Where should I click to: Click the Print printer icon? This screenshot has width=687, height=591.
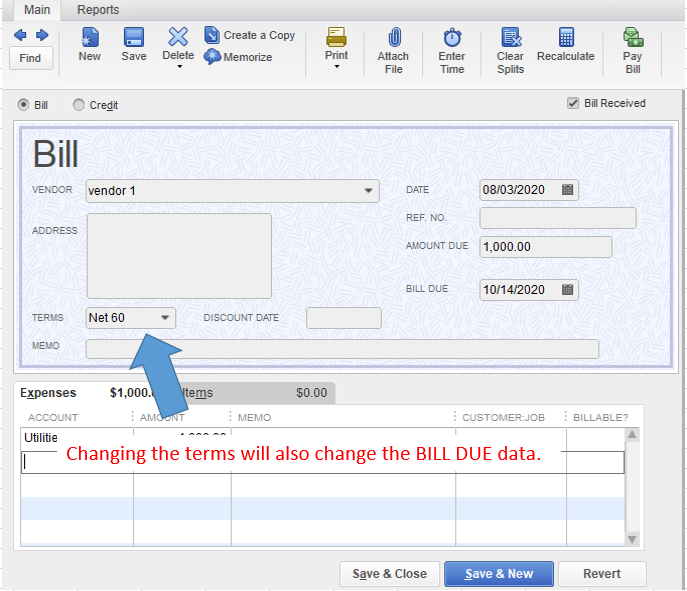(x=336, y=37)
